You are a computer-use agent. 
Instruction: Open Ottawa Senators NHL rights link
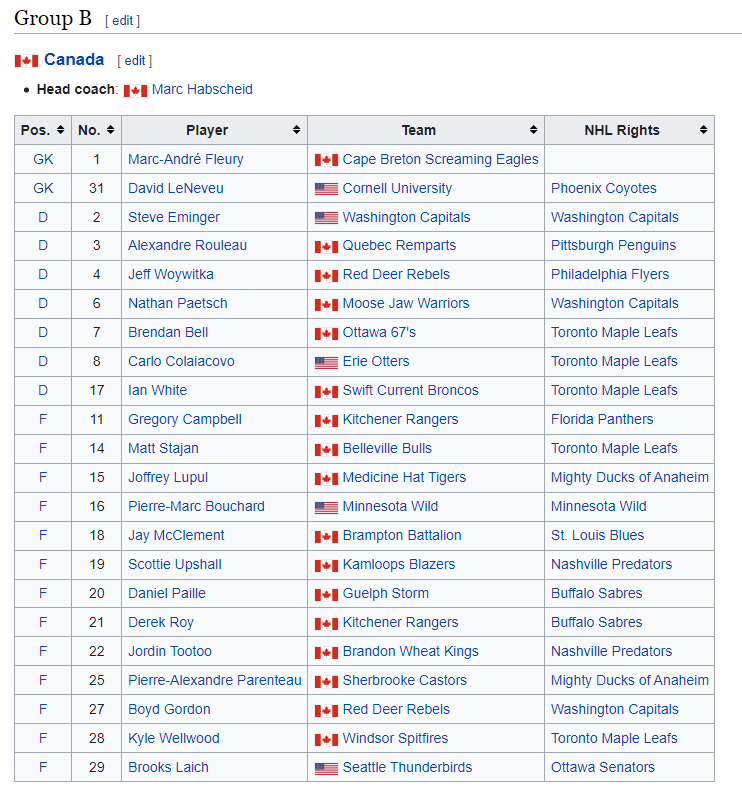603,767
